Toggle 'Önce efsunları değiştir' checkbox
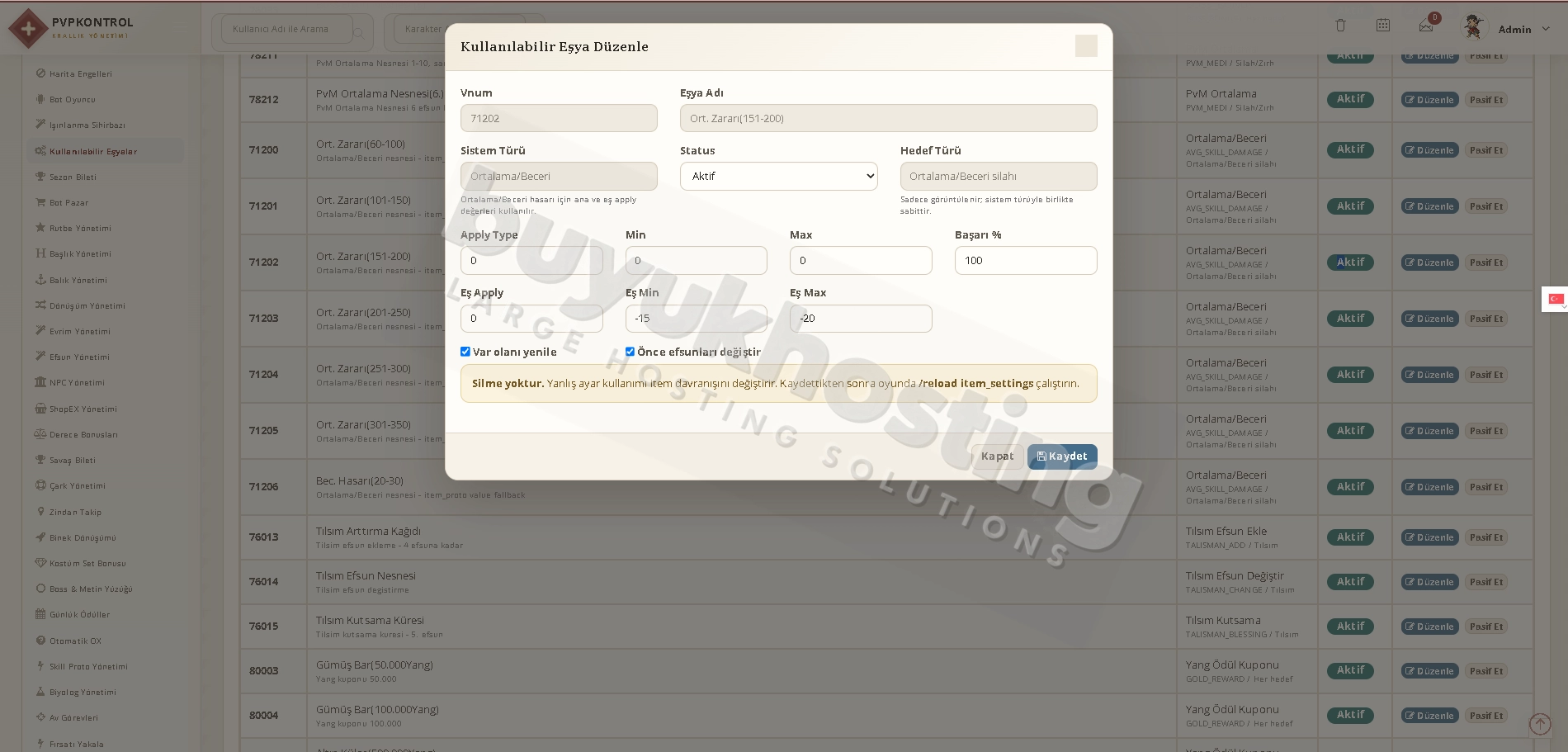Viewport: 1568px width, 752px height. [631, 352]
